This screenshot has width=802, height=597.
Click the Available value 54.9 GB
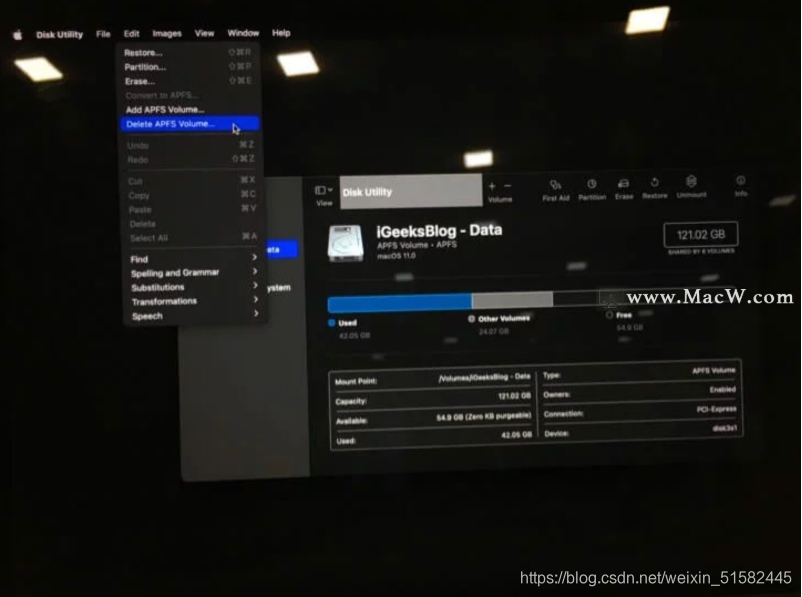(483, 416)
